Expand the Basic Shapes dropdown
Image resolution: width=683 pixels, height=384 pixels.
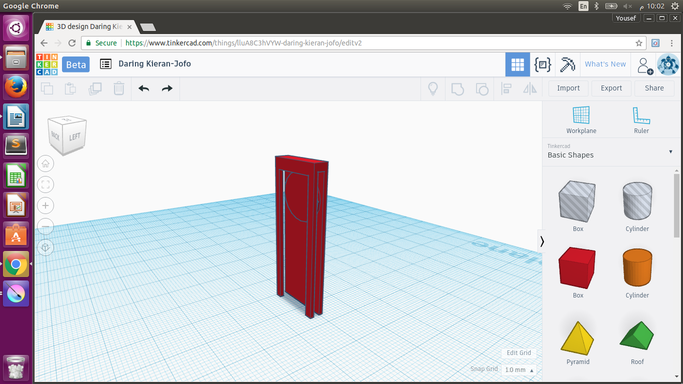(x=670, y=152)
